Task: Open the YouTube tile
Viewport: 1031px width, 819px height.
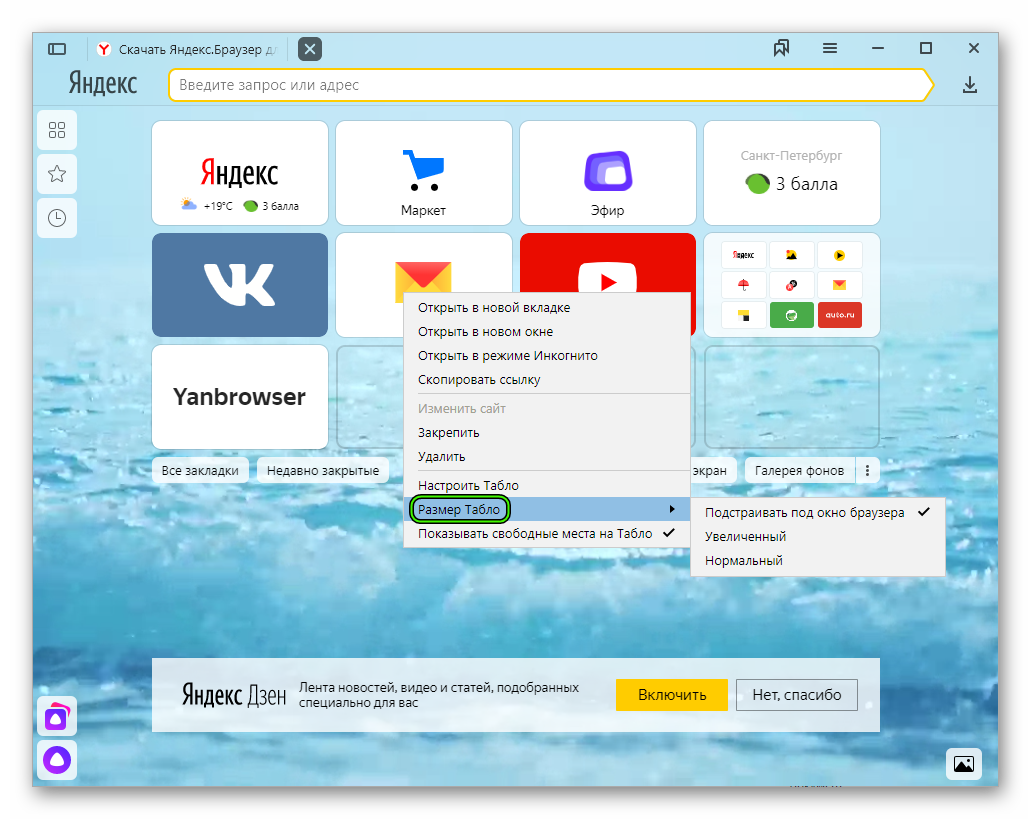Action: 608,263
